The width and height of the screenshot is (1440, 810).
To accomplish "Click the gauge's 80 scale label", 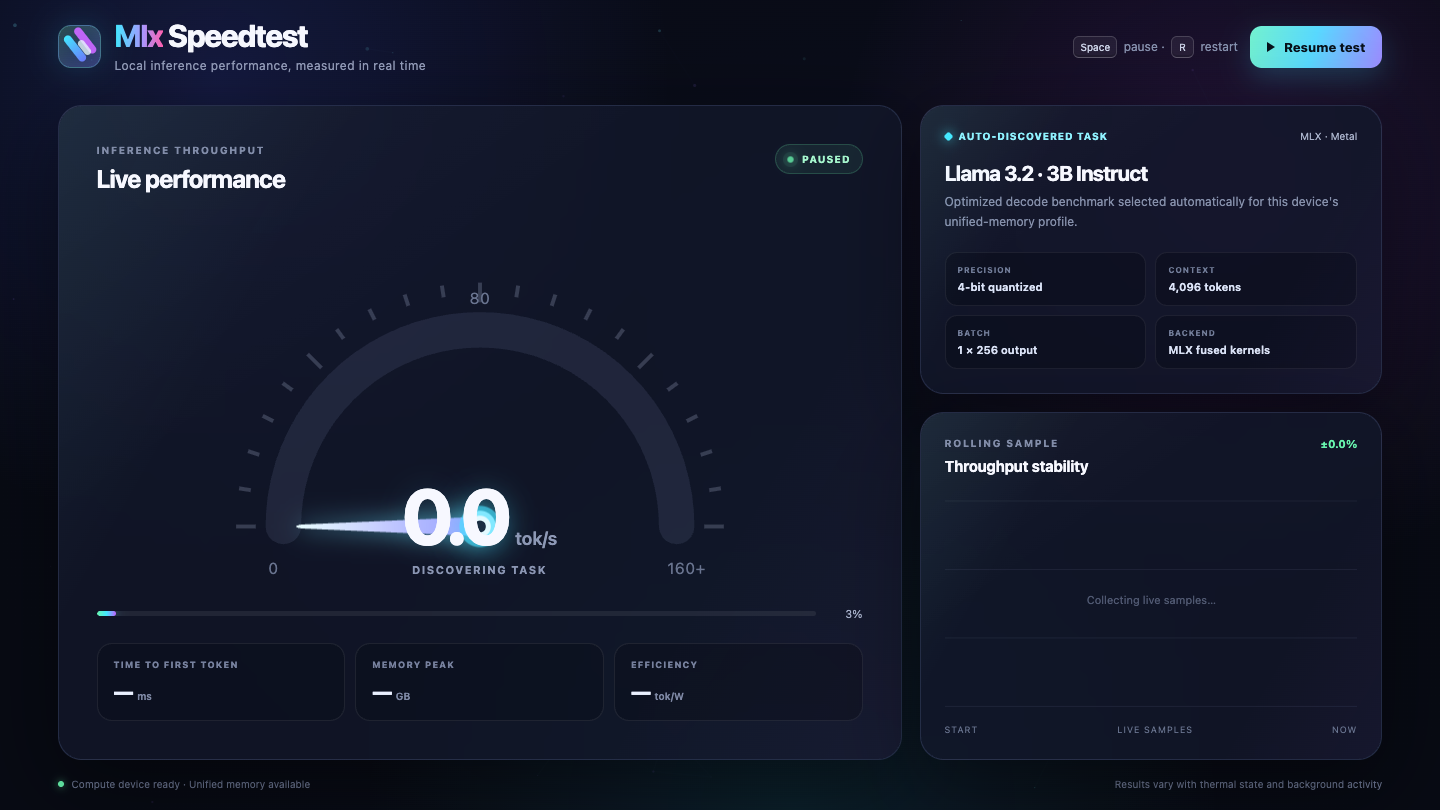I will click(x=480, y=298).
